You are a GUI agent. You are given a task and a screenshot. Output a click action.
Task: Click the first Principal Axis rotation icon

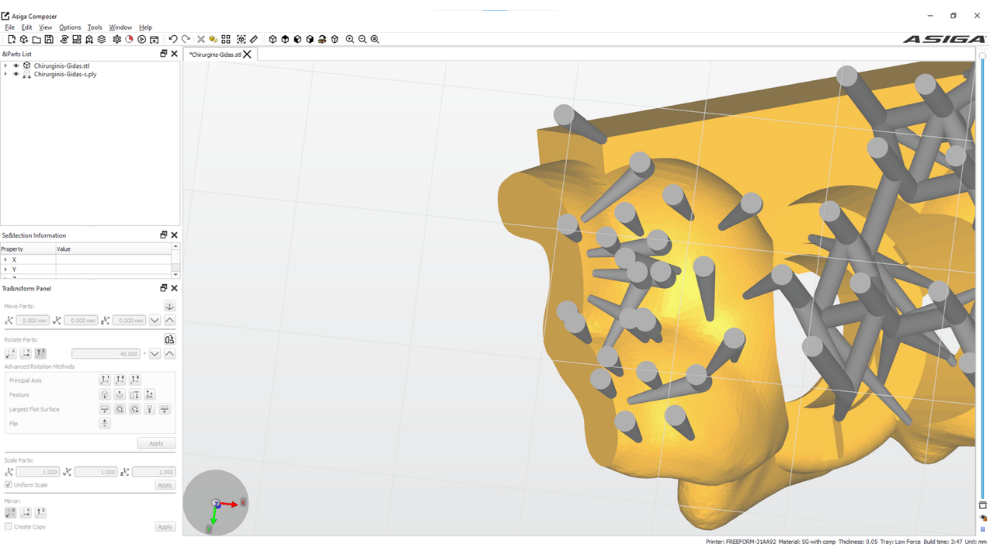(x=105, y=380)
